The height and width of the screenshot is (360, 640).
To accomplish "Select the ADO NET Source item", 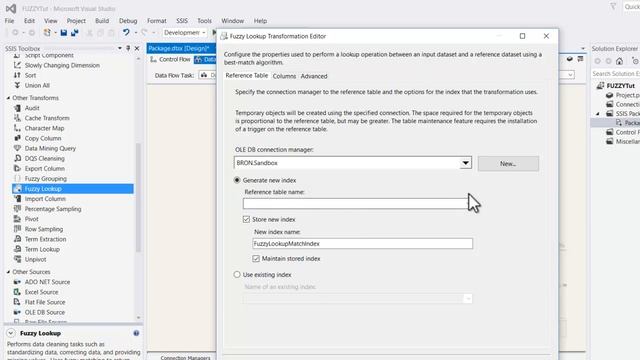I will (47, 282).
